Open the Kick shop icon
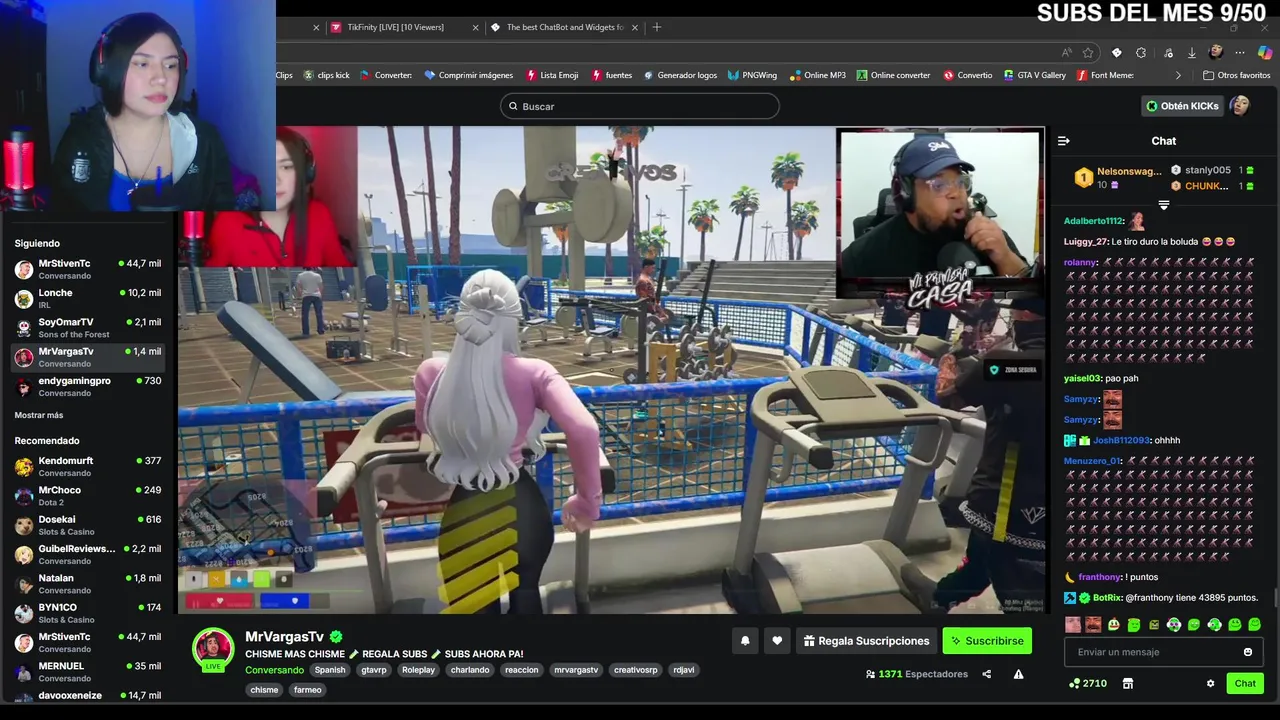Viewport: 1280px width, 720px height. pyautogui.click(x=1127, y=684)
